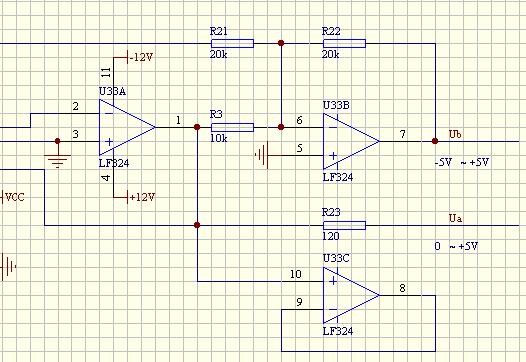Click the U33C feedback wire loop from pin 8
The image size is (526, 362).
click(358, 351)
